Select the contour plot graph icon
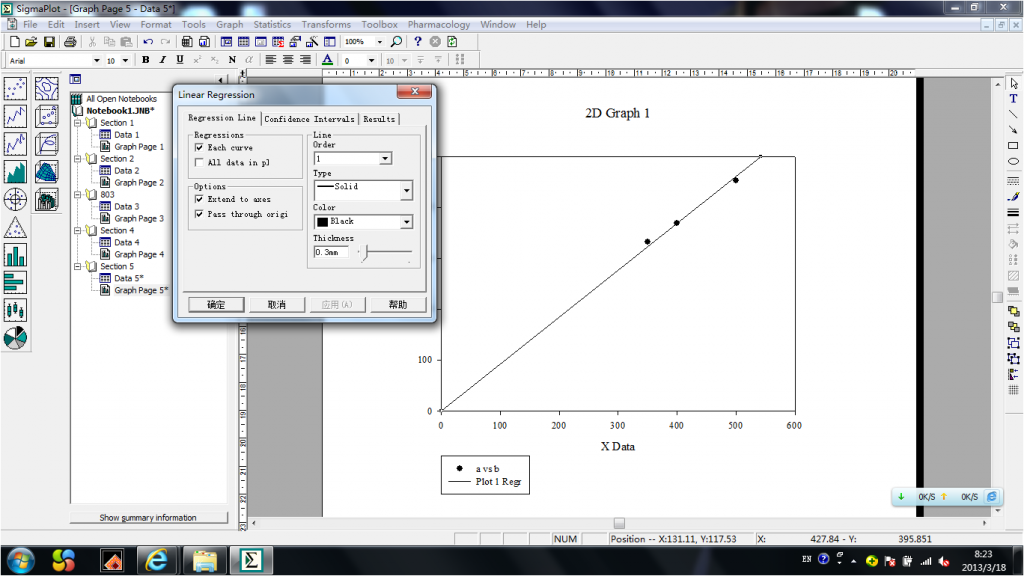The height and width of the screenshot is (576, 1024). [x=46, y=88]
